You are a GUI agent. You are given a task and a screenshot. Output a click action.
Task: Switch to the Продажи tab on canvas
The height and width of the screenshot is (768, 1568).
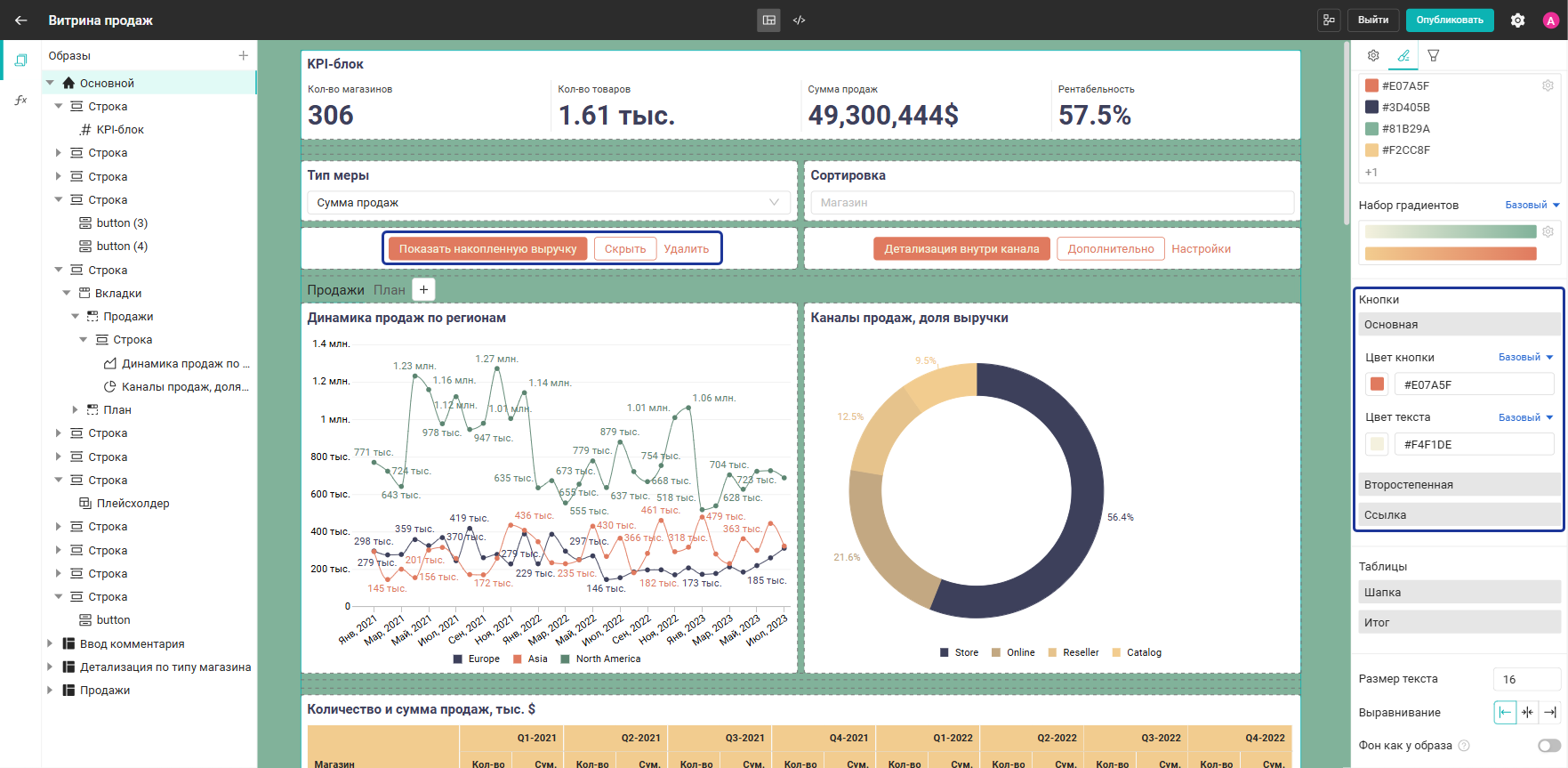[x=335, y=290]
